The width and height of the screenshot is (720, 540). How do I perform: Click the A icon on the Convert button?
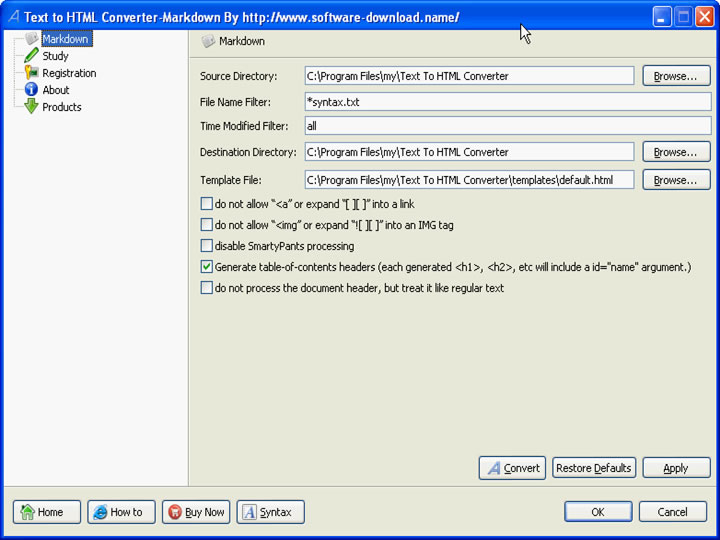494,468
